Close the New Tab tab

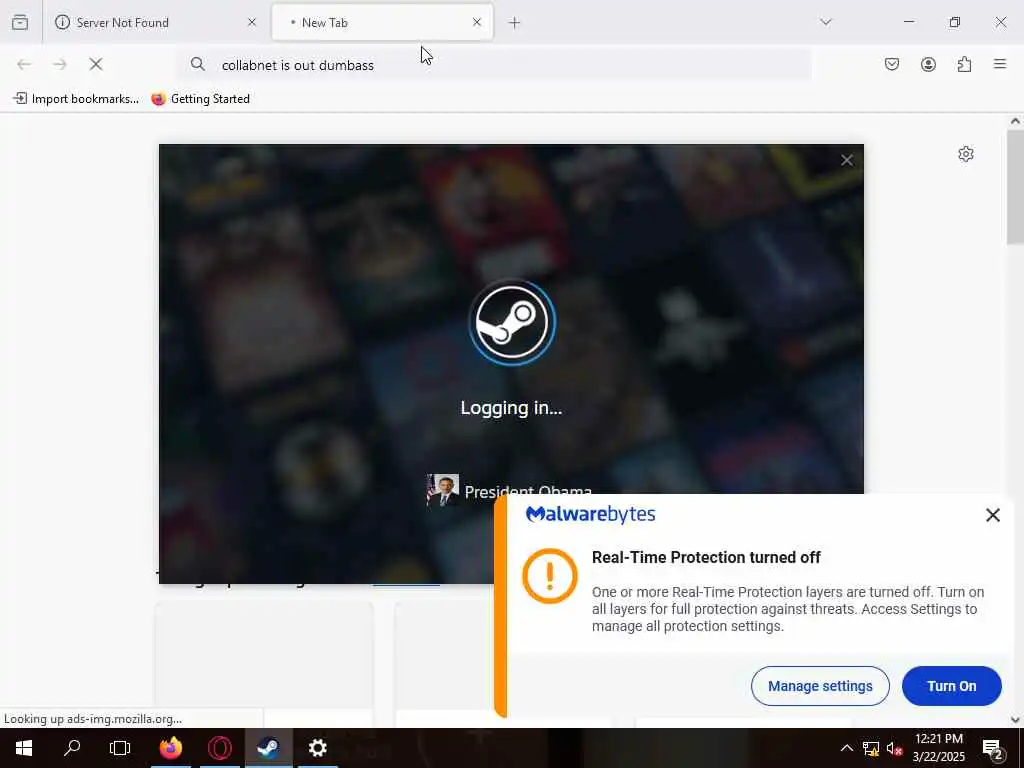(477, 22)
